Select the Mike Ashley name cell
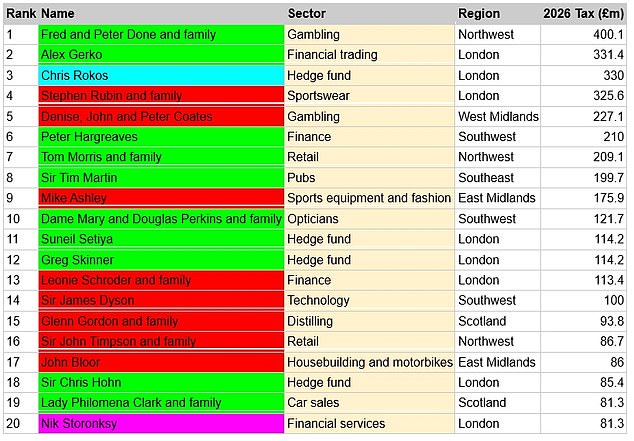The width and height of the screenshot is (634, 441). pyautogui.click(x=160, y=198)
